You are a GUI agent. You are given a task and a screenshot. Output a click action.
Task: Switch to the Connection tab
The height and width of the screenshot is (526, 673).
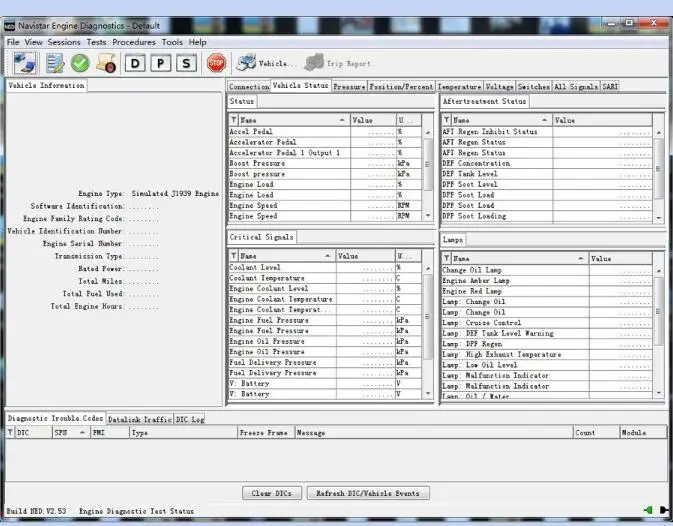tap(249, 87)
